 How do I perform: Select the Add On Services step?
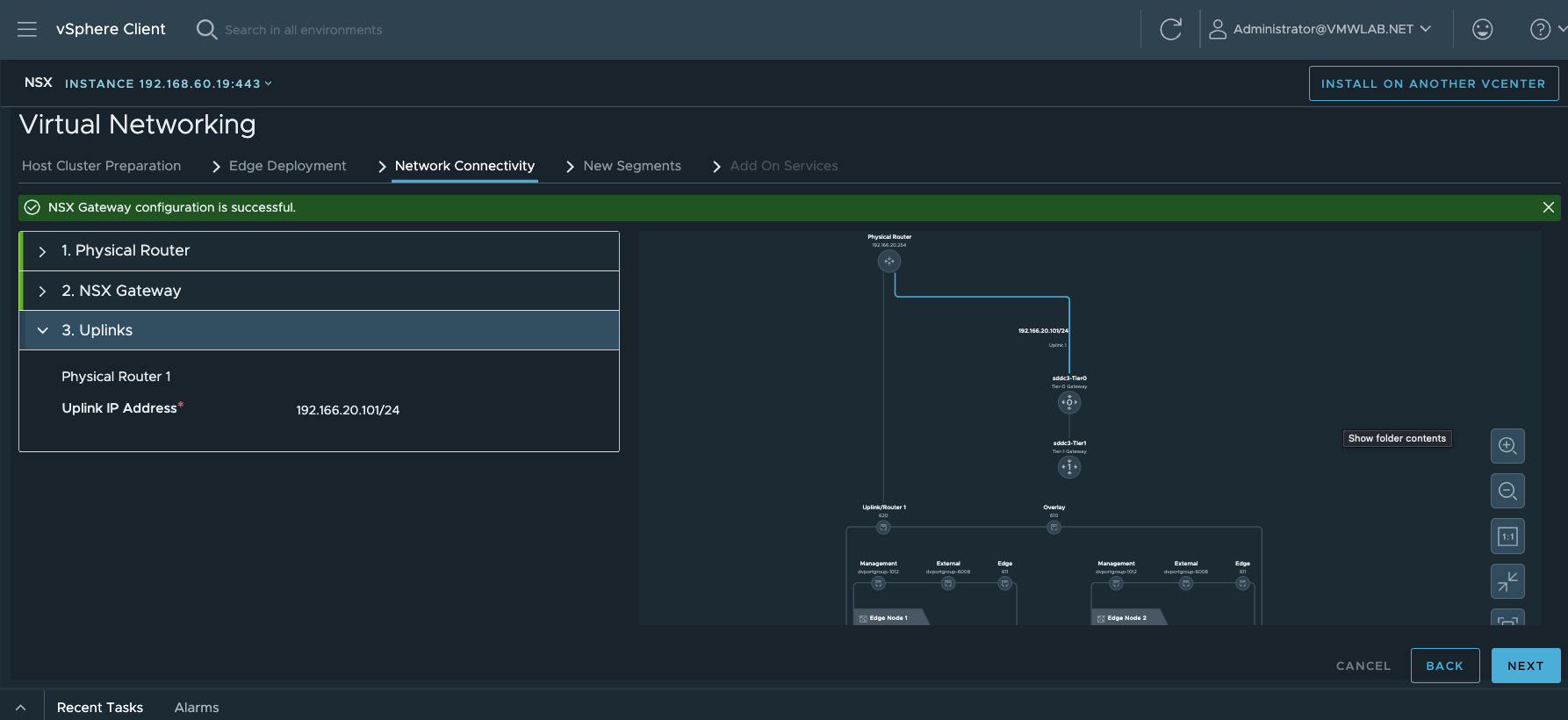(784, 166)
